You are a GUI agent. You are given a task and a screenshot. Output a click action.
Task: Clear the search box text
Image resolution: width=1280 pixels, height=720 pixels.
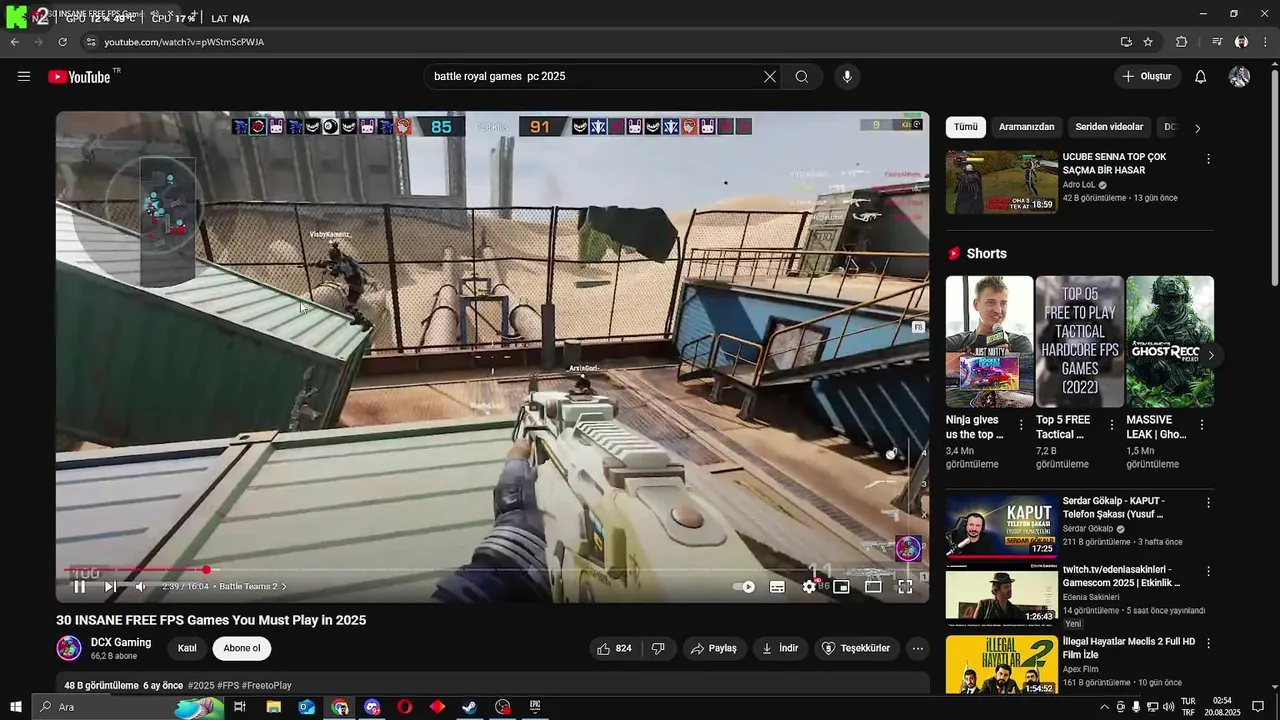[770, 77]
